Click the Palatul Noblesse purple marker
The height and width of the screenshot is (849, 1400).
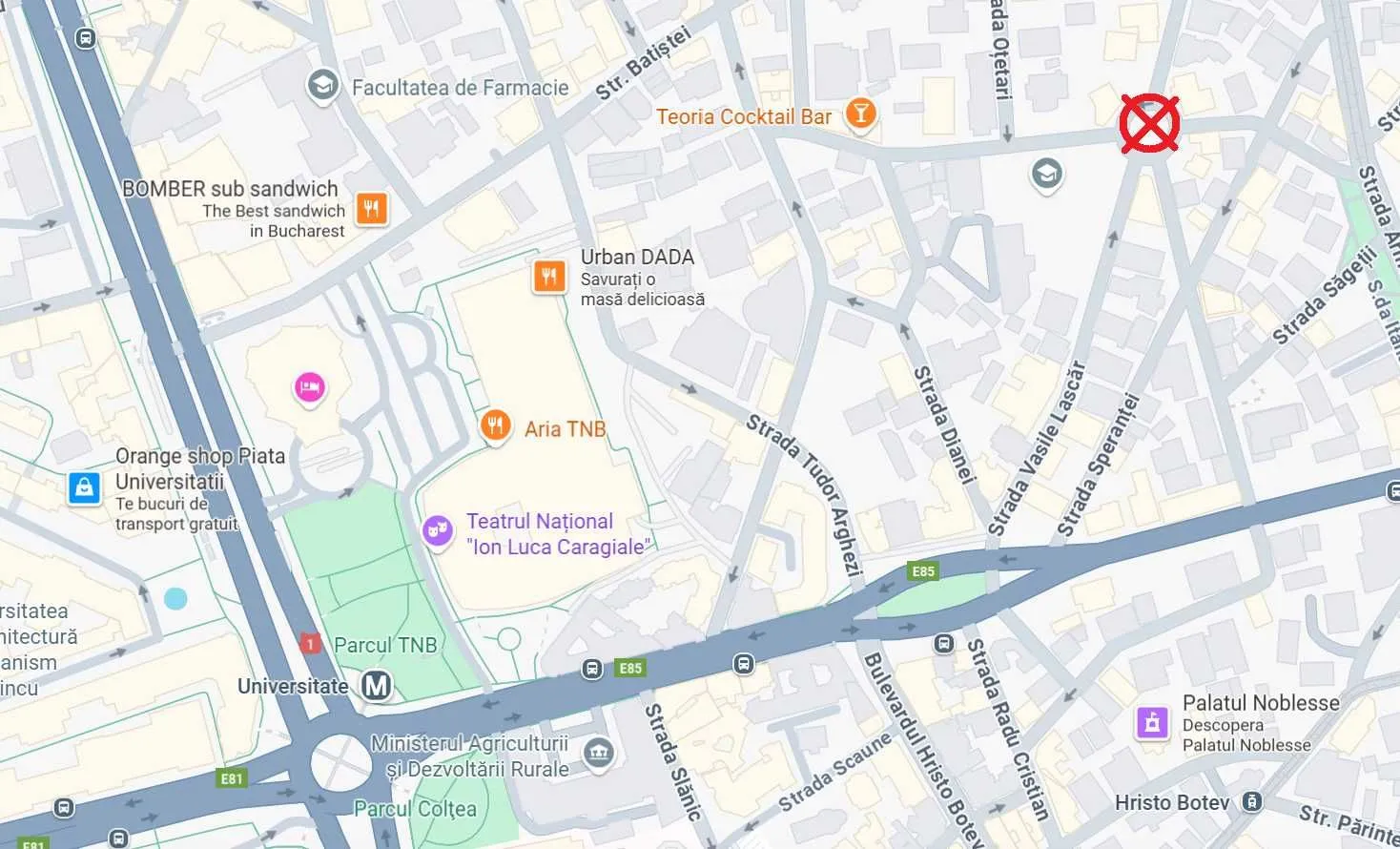click(x=1152, y=722)
